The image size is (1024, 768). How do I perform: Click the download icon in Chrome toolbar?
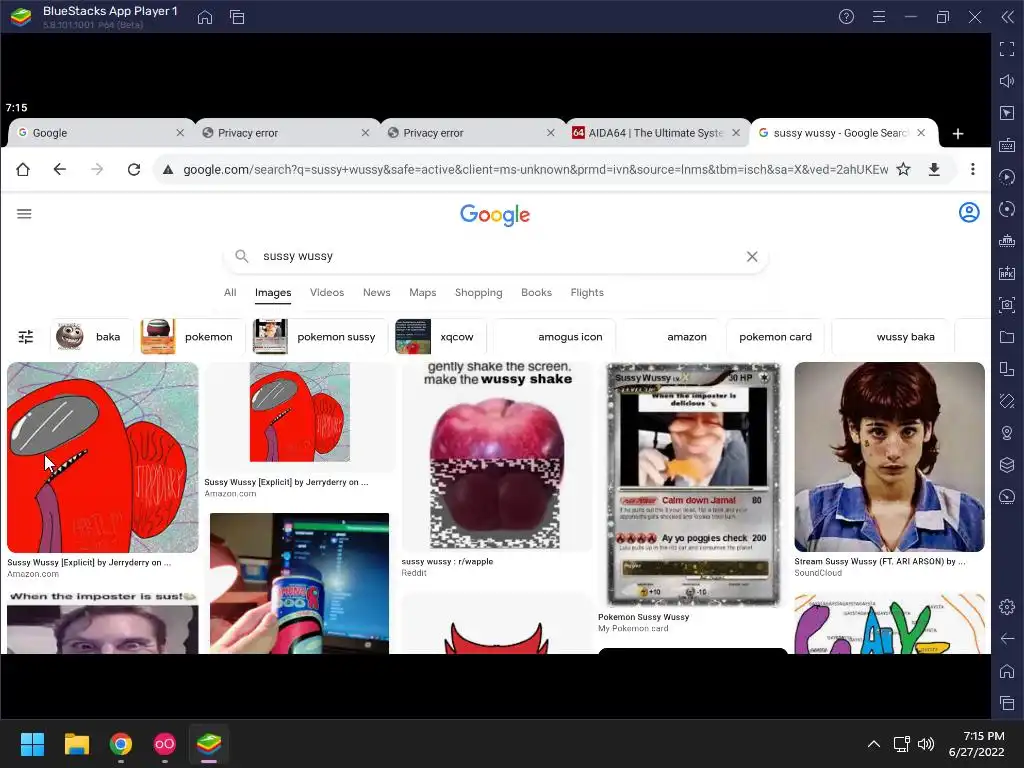click(935, 170)
